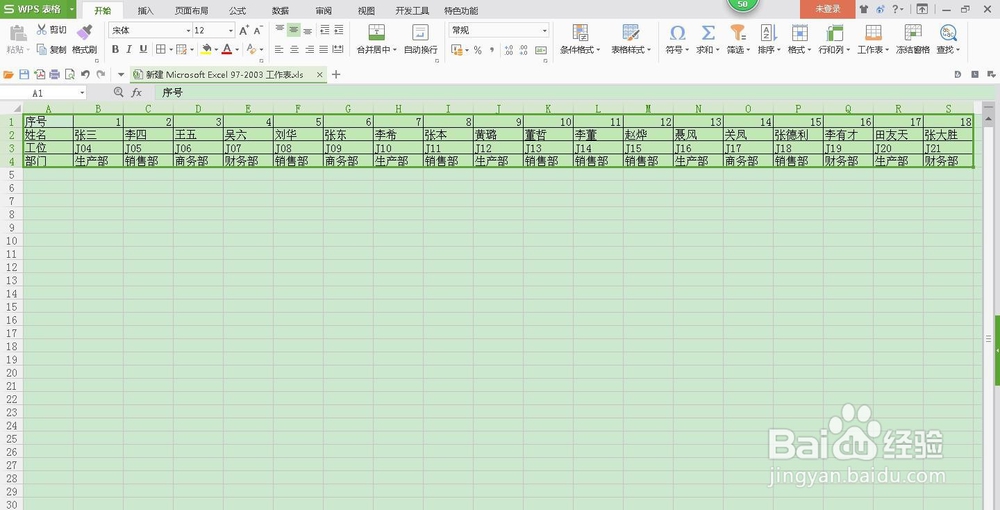
Task: Expand the borders dropdown arrow
Action: pos(171,49)
